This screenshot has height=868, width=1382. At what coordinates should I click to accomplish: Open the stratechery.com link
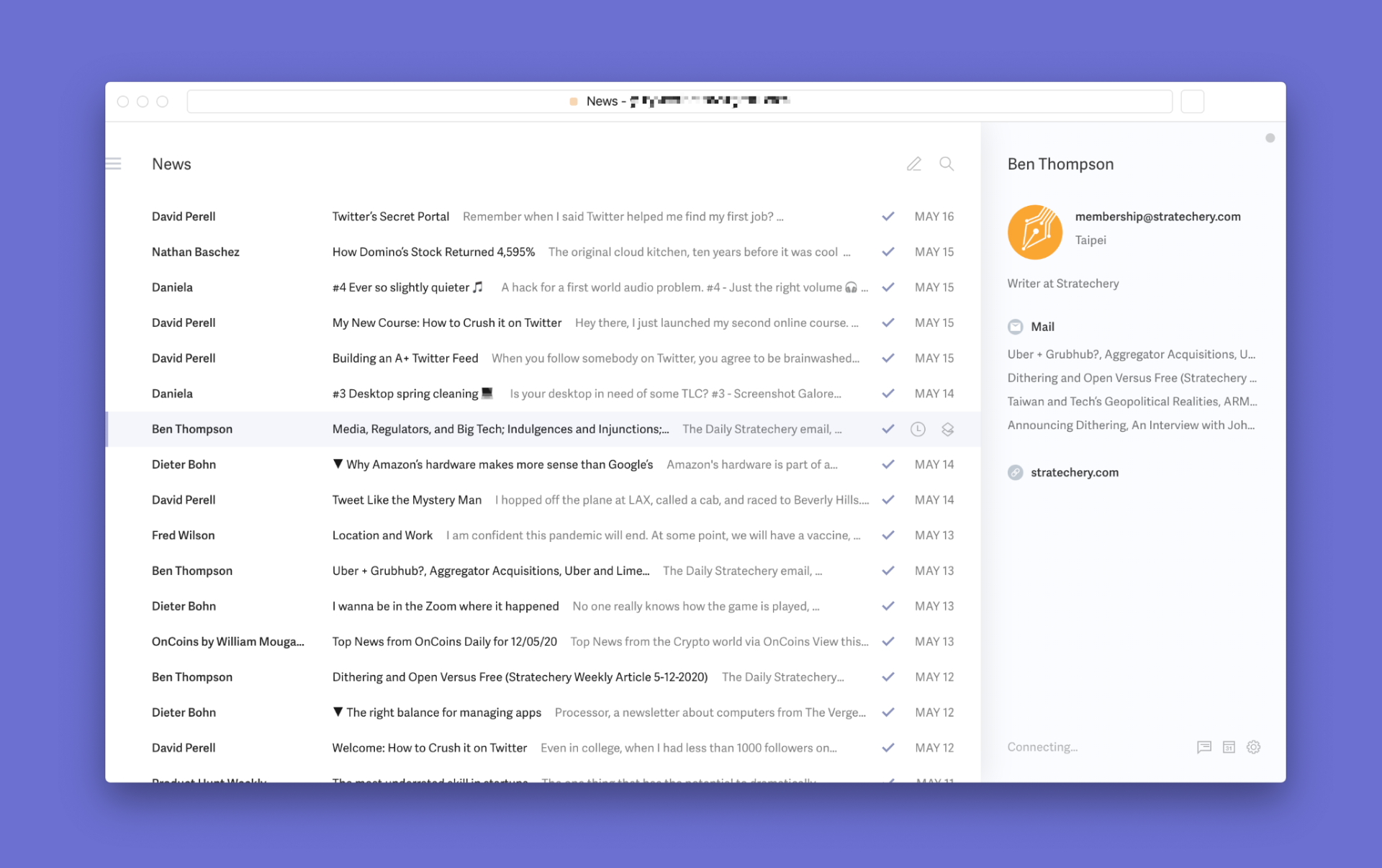tap(1074, 473)
